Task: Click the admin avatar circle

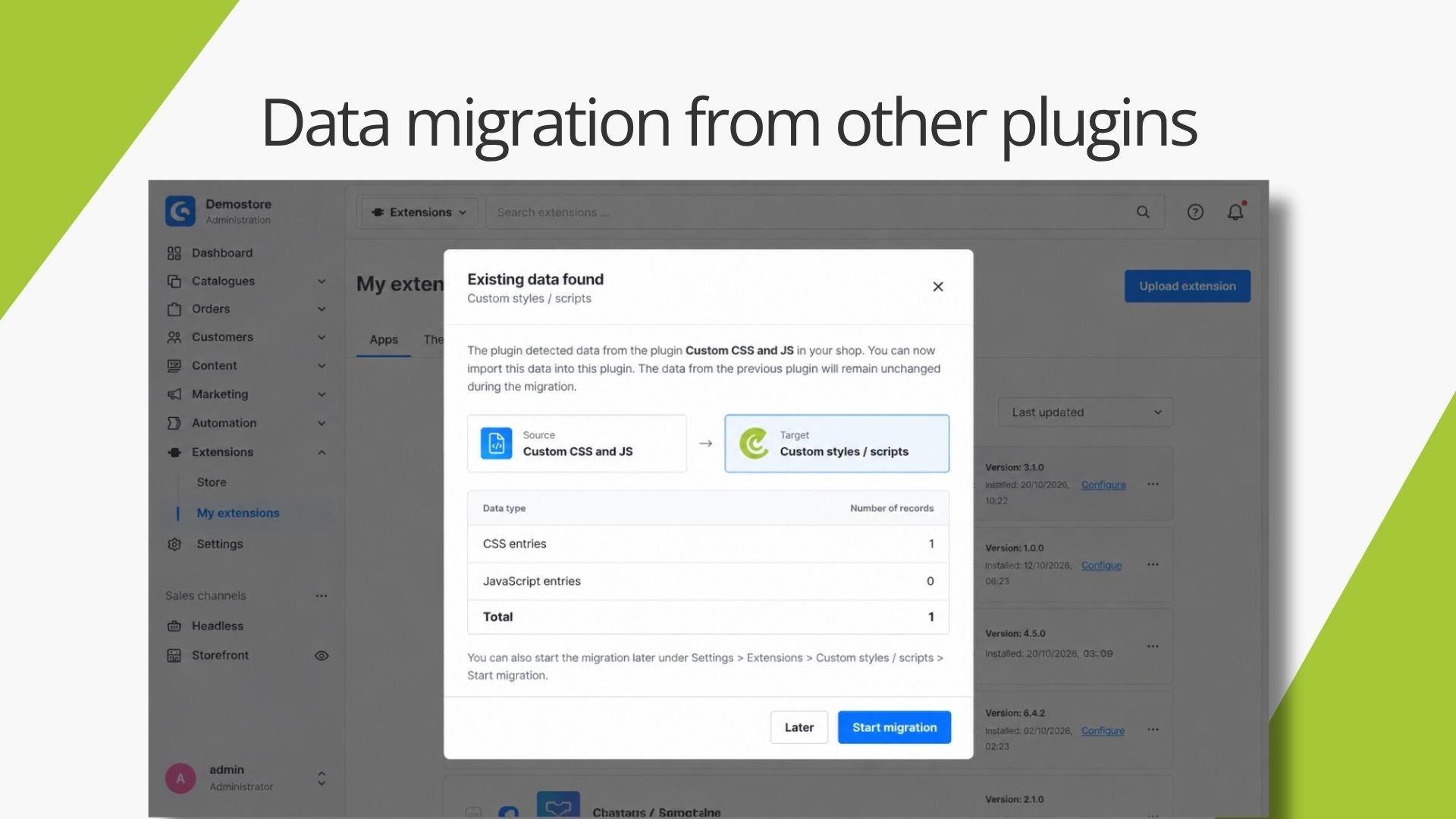Action: (180, 778)
